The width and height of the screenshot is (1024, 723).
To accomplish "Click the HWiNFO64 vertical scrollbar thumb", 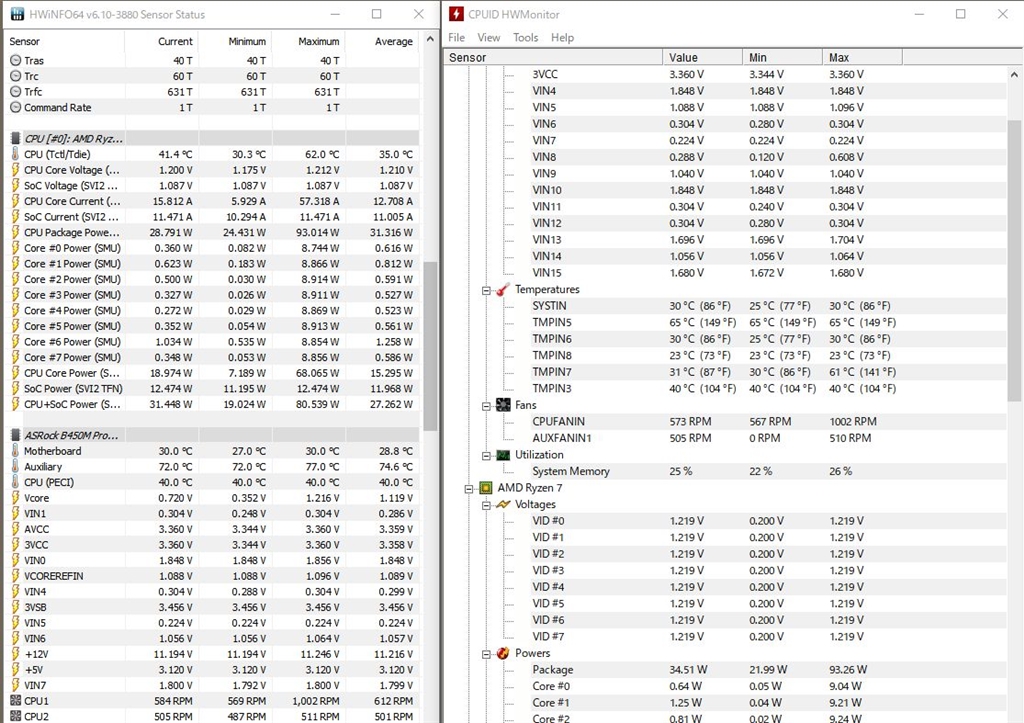I will pyautogui.click(x=430, y=346).
